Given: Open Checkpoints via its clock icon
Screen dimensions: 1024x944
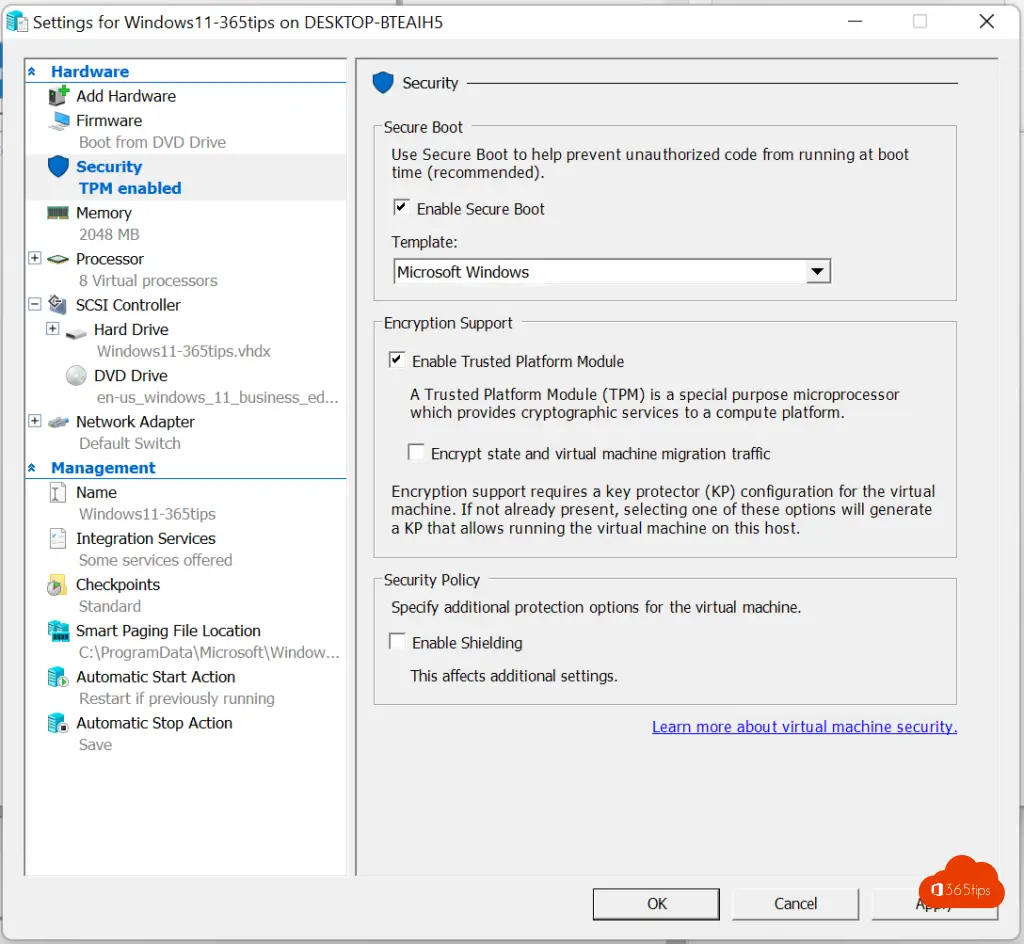Looking at the screenshot, I should pyautogui.click(x=57, y=585).
